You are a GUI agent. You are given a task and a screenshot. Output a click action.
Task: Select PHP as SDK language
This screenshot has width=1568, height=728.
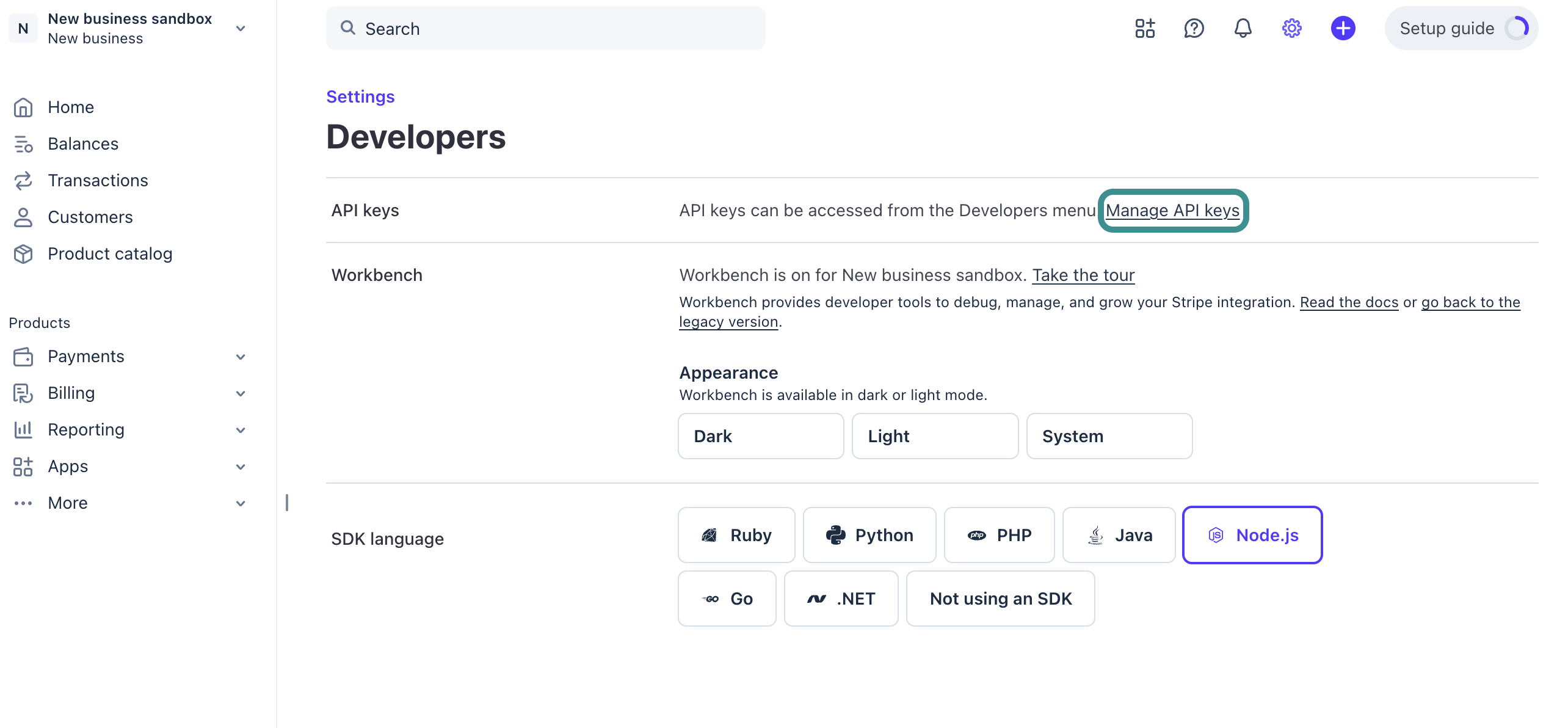click(1000, 535)
